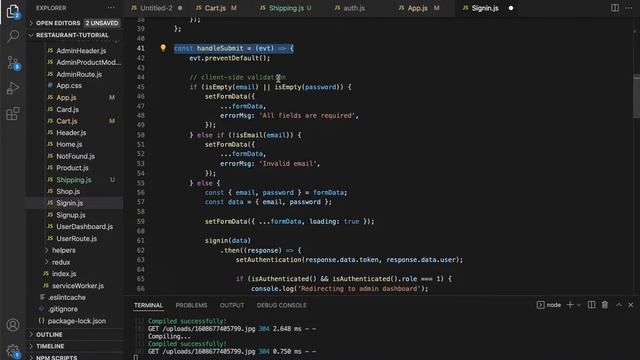Open the new terminal dropdown arrow
This screenshot has width=640, height=360.
(x=579, y=305)
